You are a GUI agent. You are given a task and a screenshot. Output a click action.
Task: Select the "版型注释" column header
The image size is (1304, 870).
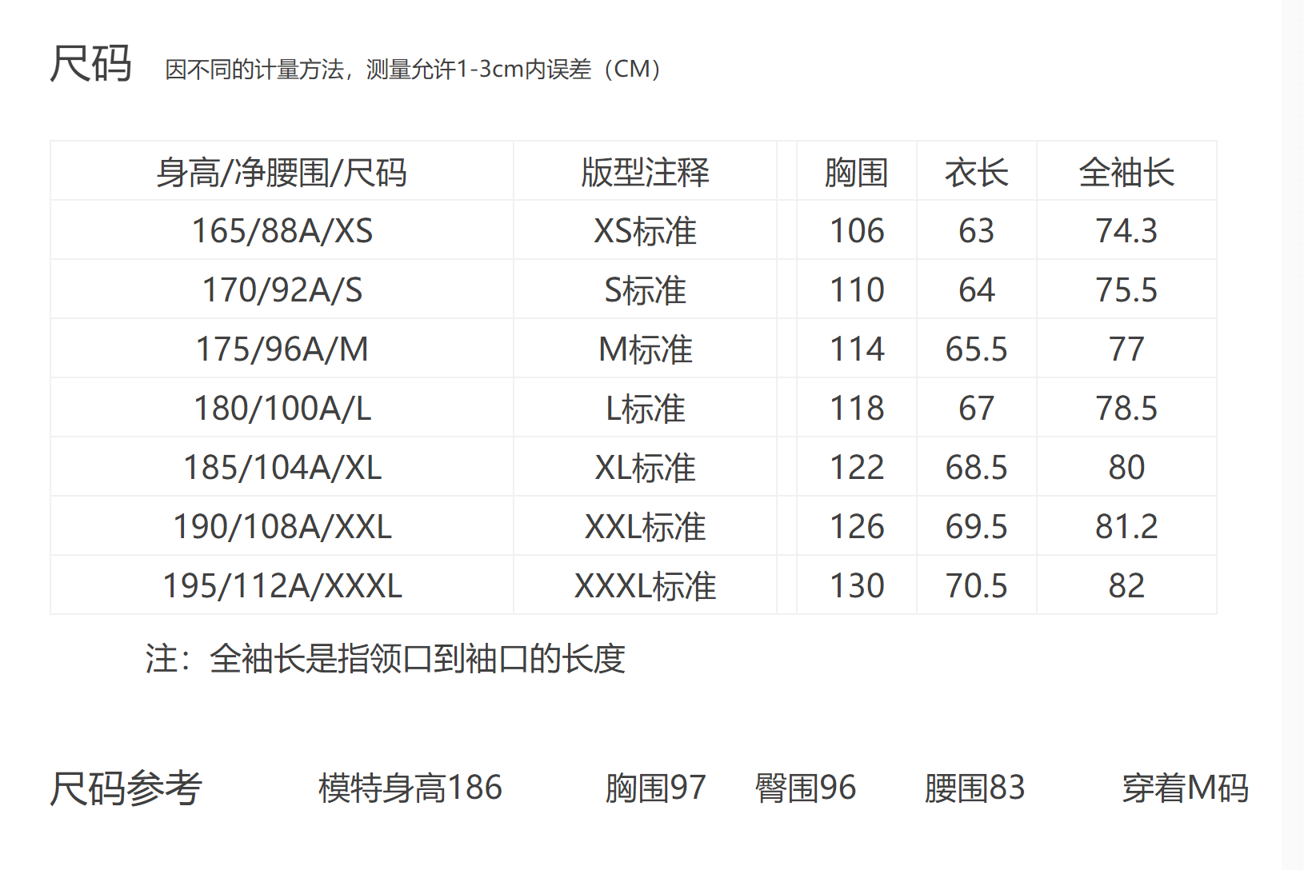645,173
